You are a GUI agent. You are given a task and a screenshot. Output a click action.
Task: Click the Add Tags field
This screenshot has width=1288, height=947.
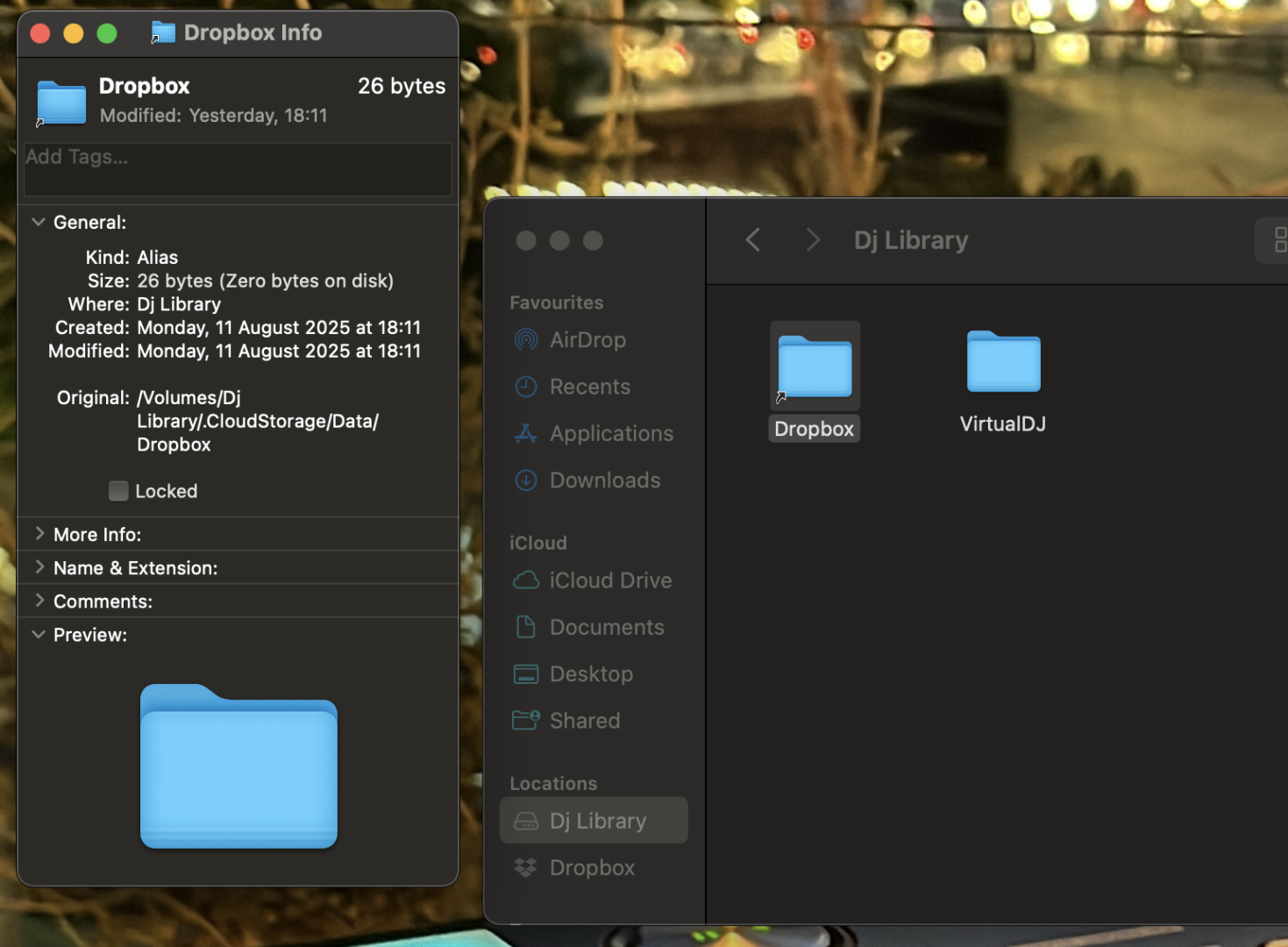coord(238,170)
